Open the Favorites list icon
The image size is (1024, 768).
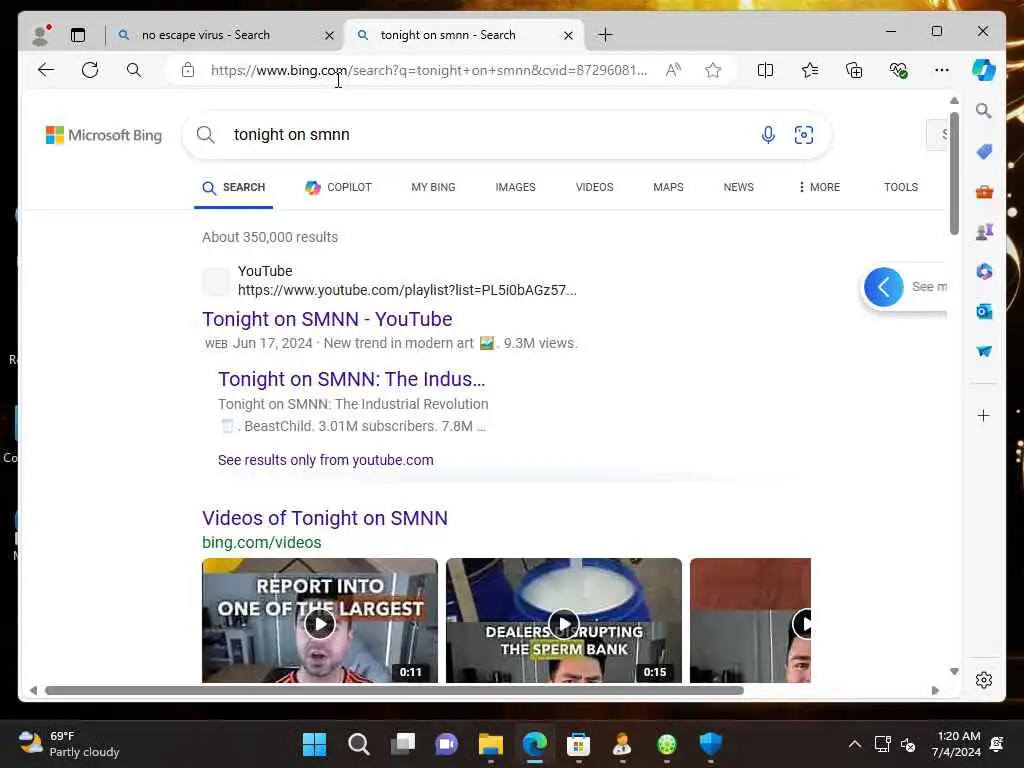click(810, 70)
